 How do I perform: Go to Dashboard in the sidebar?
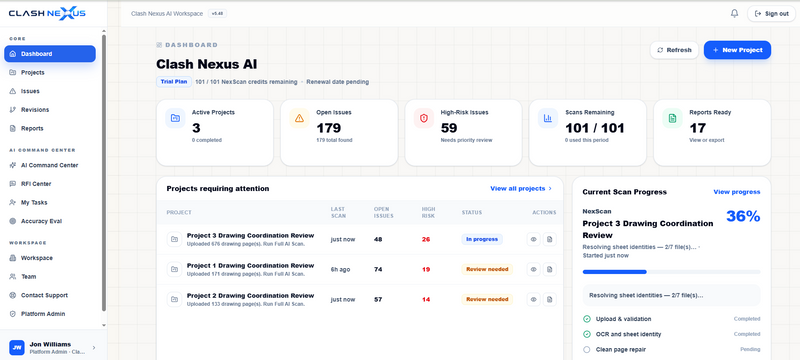pos(50,54)
